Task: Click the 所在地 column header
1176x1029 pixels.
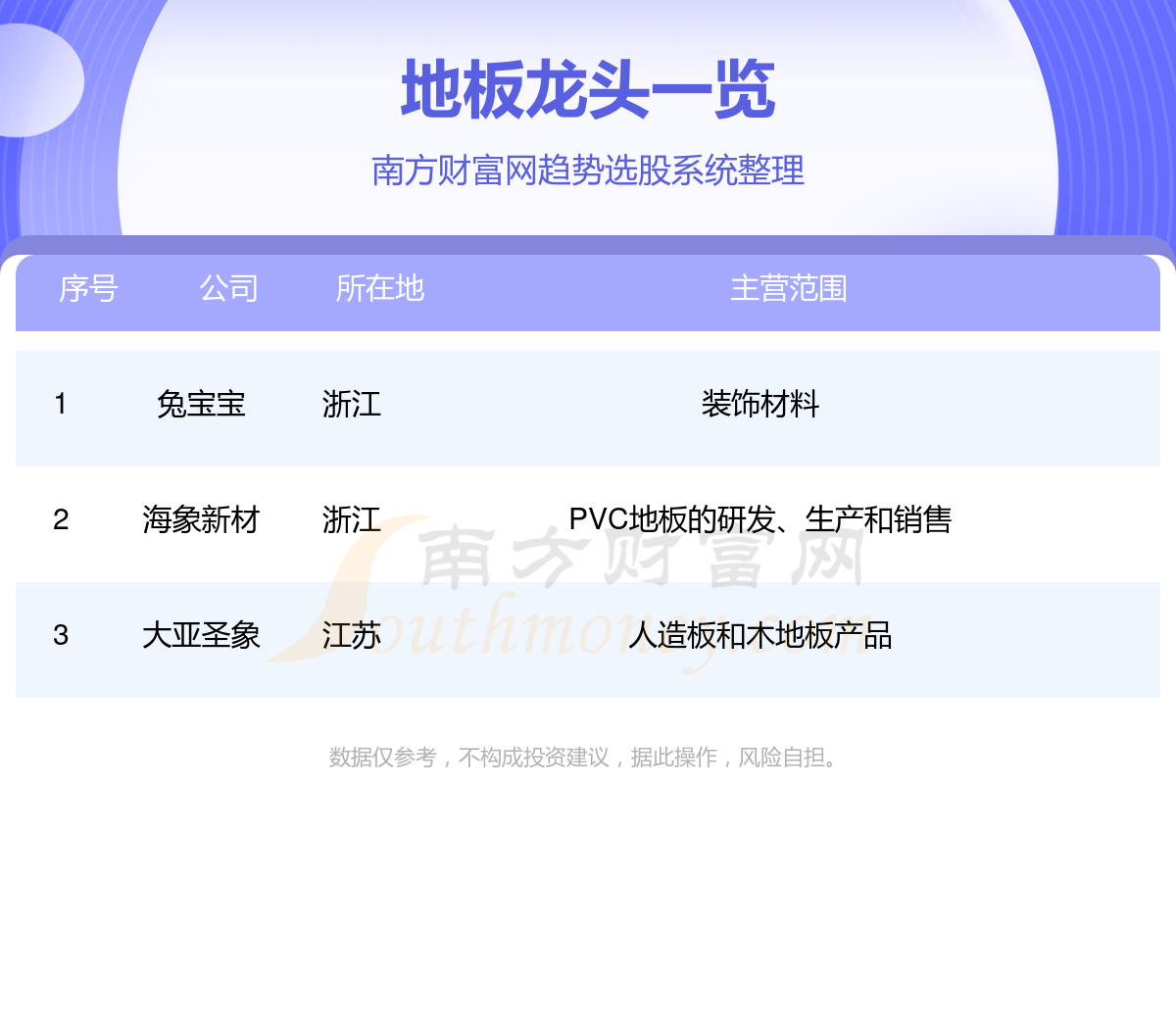Action: pyautogui.click(x=380, y=288)
